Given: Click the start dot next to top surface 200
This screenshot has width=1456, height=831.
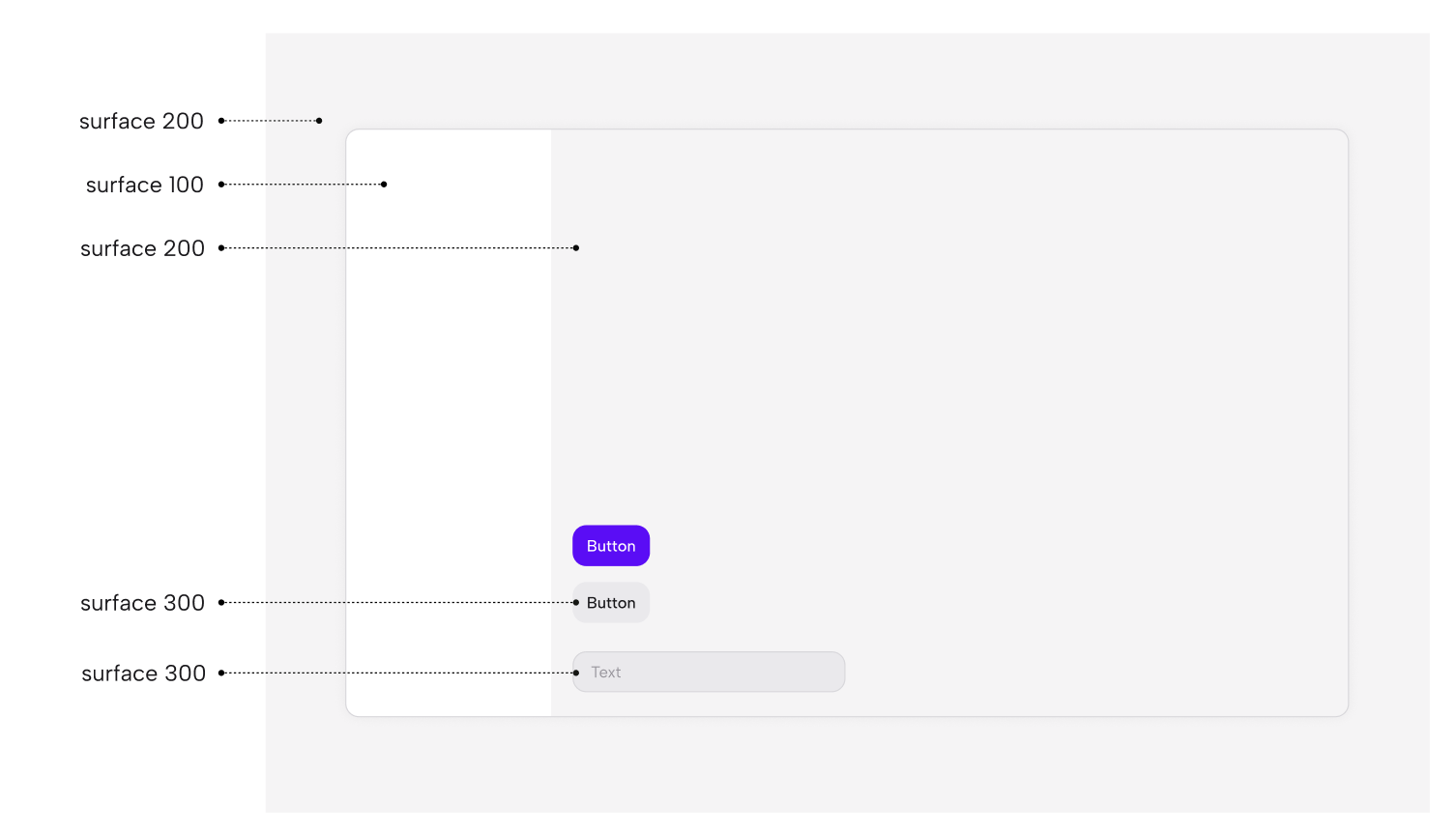Looking at the screenshot, I should point(221,121).
